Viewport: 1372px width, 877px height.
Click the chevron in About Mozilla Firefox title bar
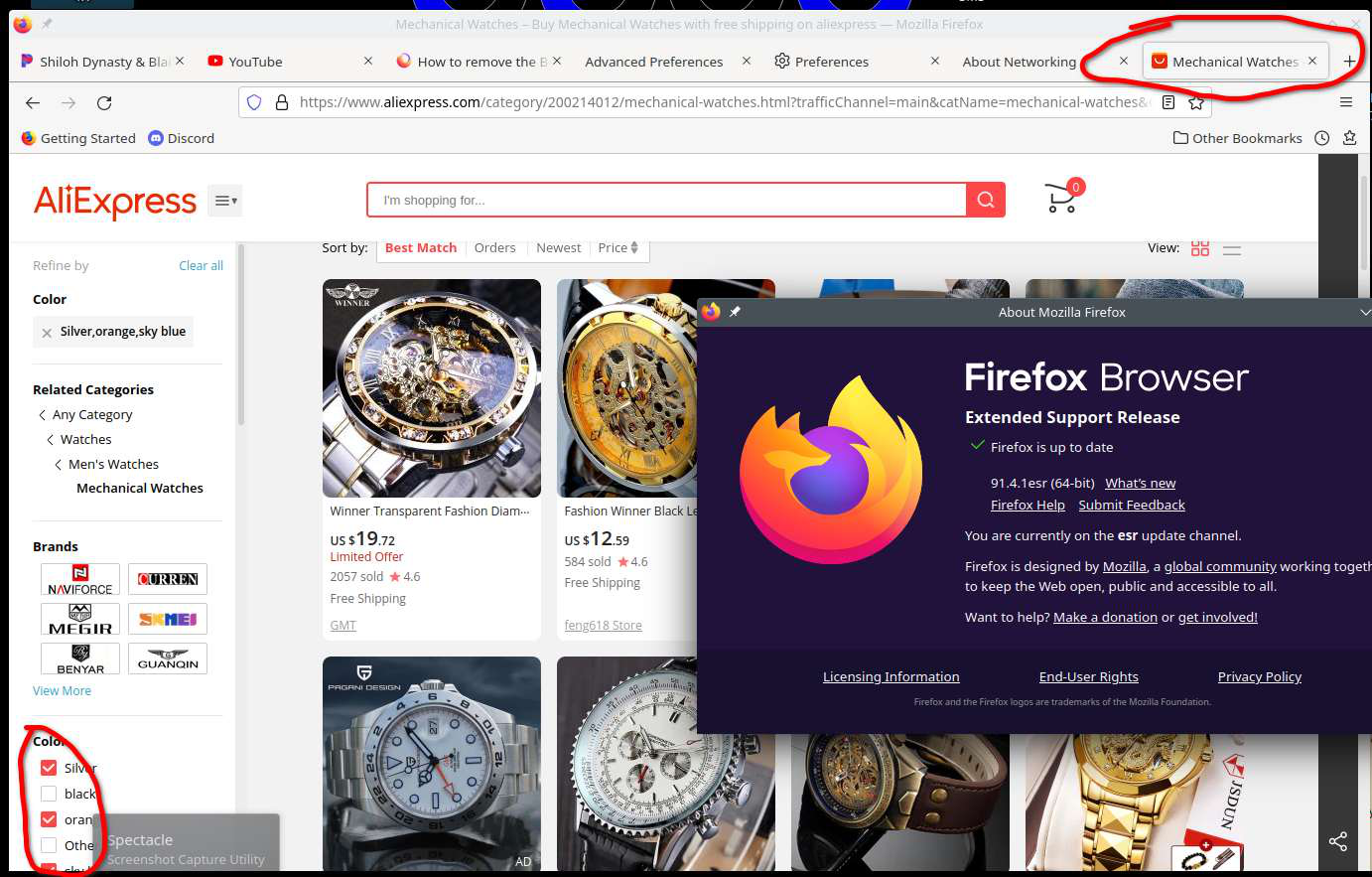[1365, 312]
